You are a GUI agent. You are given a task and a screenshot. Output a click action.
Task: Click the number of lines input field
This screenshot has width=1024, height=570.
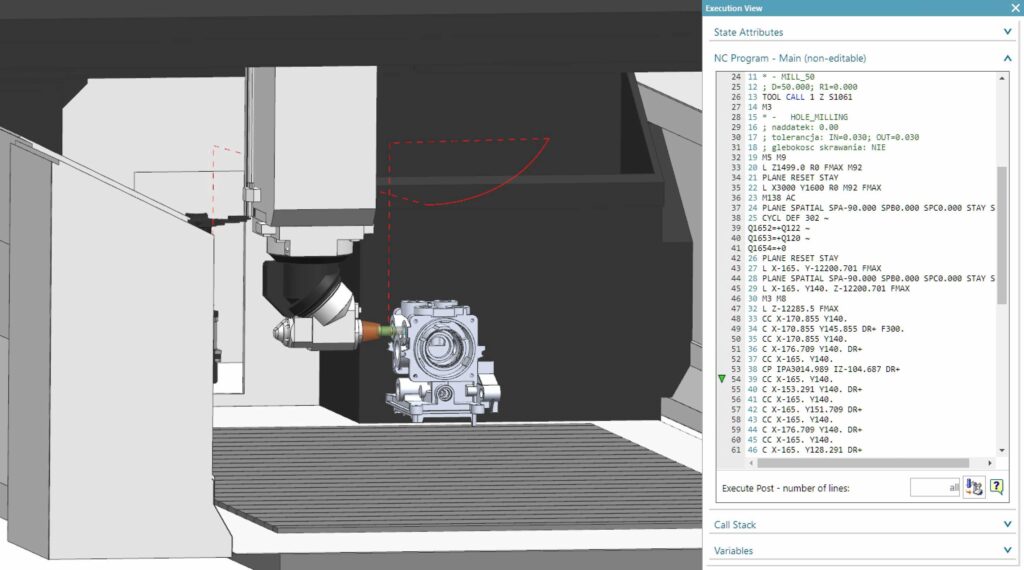935,487
